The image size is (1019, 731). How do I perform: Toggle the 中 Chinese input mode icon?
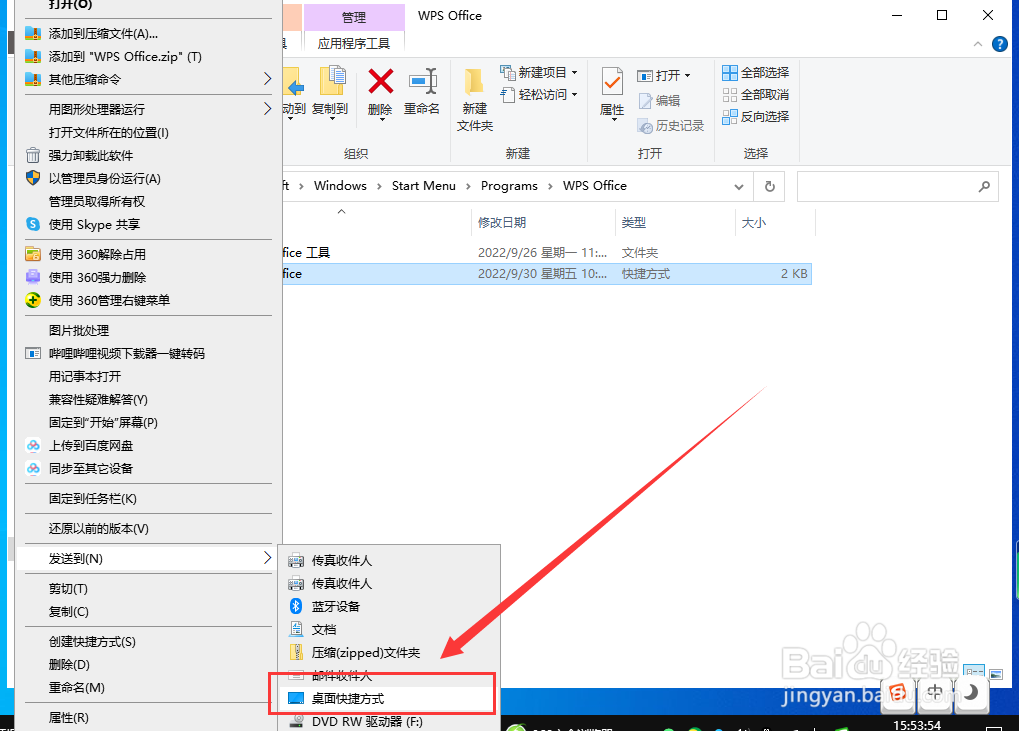[935, 693]
